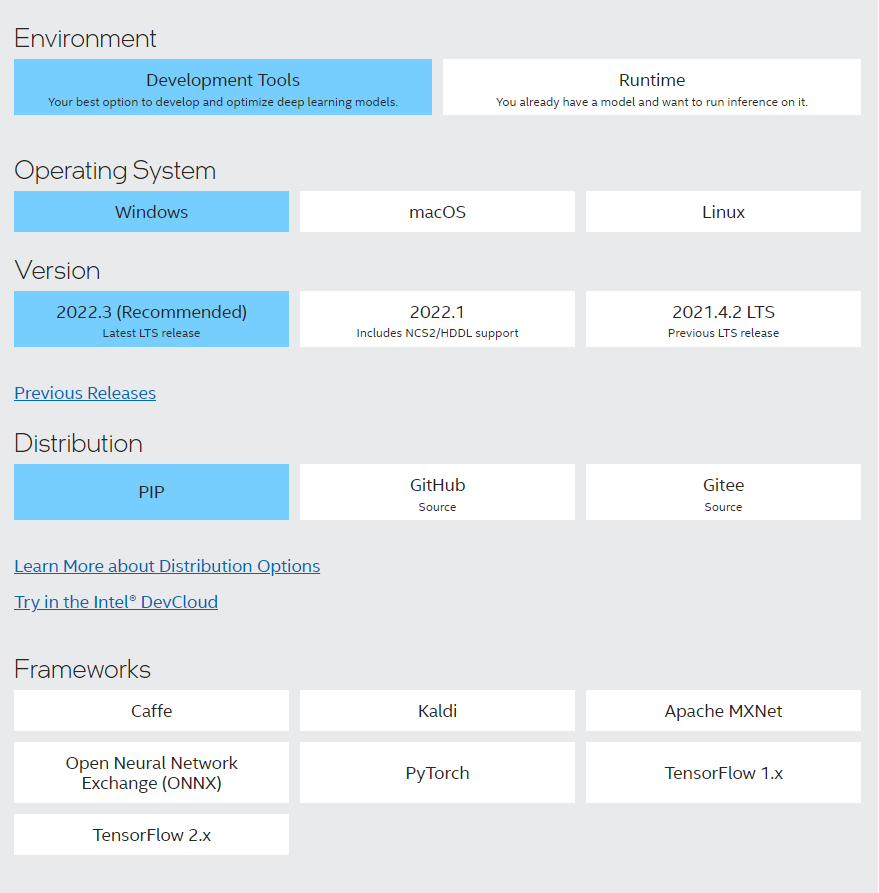Follow the Try in the Intel DevCloud link
Screen dimensions: 879x893
pyautogui.click(x=116, y=602)
